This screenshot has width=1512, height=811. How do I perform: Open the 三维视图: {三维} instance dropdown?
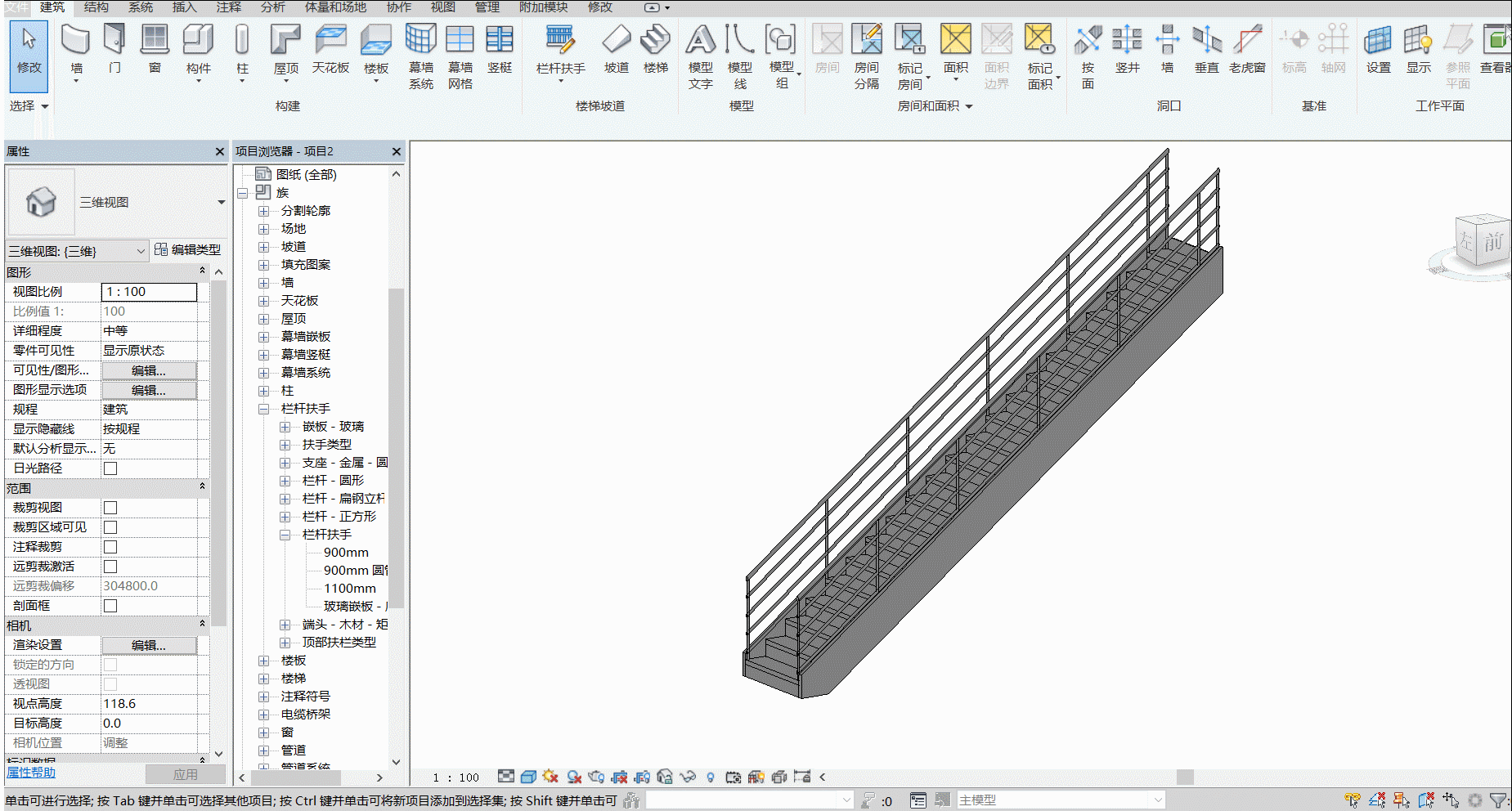(141, 251)
